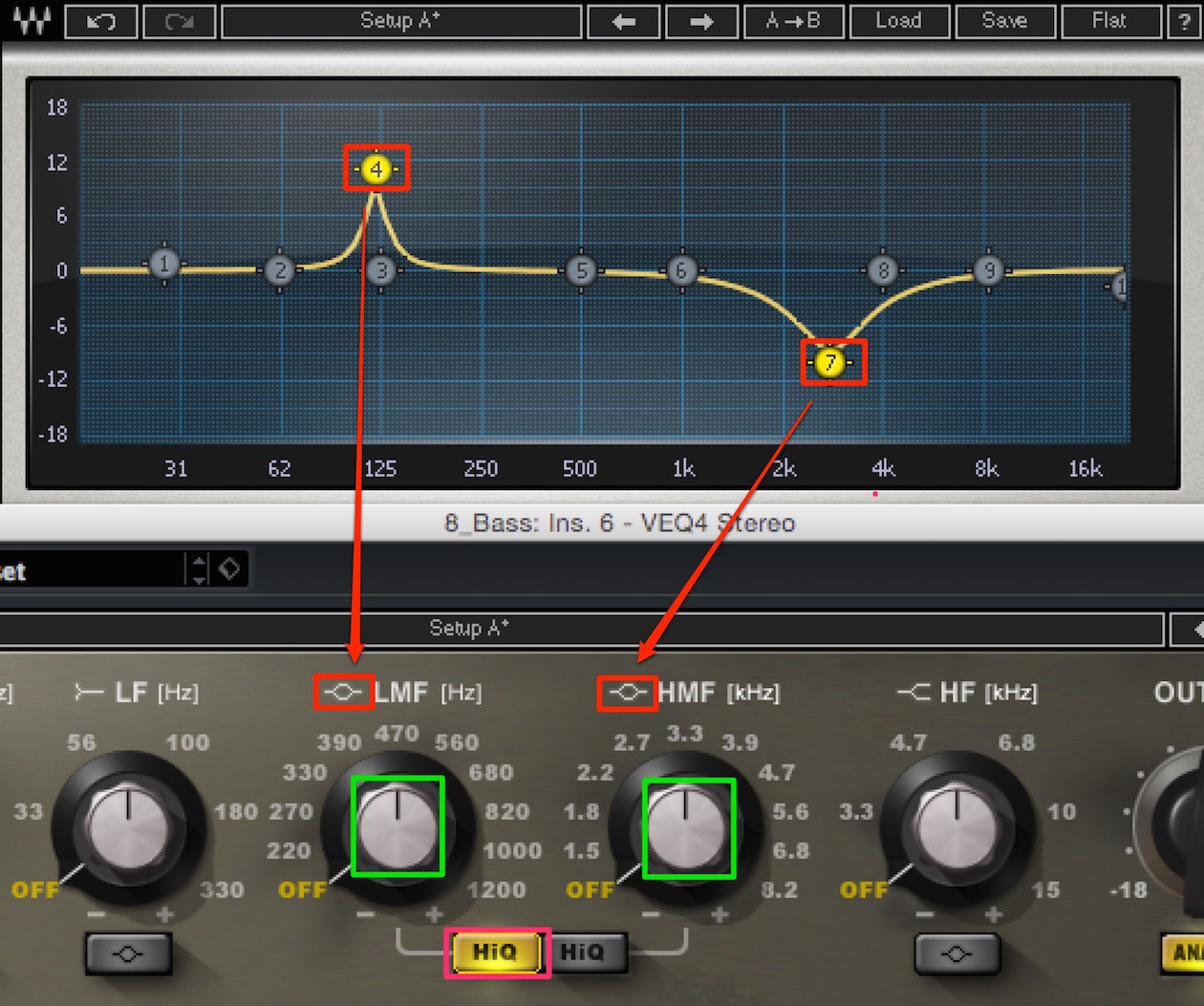Click the bell icon beside LMF label

pos(344,692)
